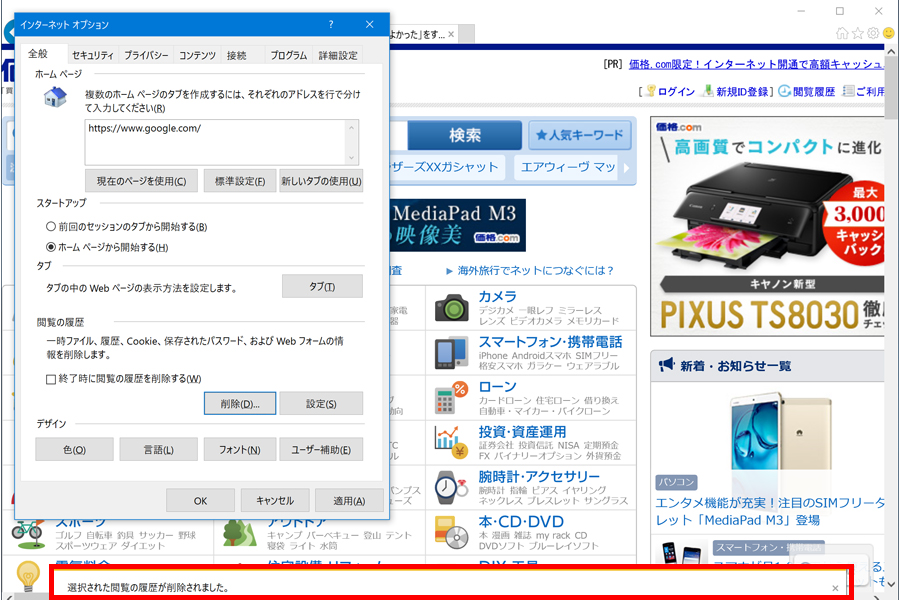
Task: Switch to the プログラム tab
Action: 289,55
